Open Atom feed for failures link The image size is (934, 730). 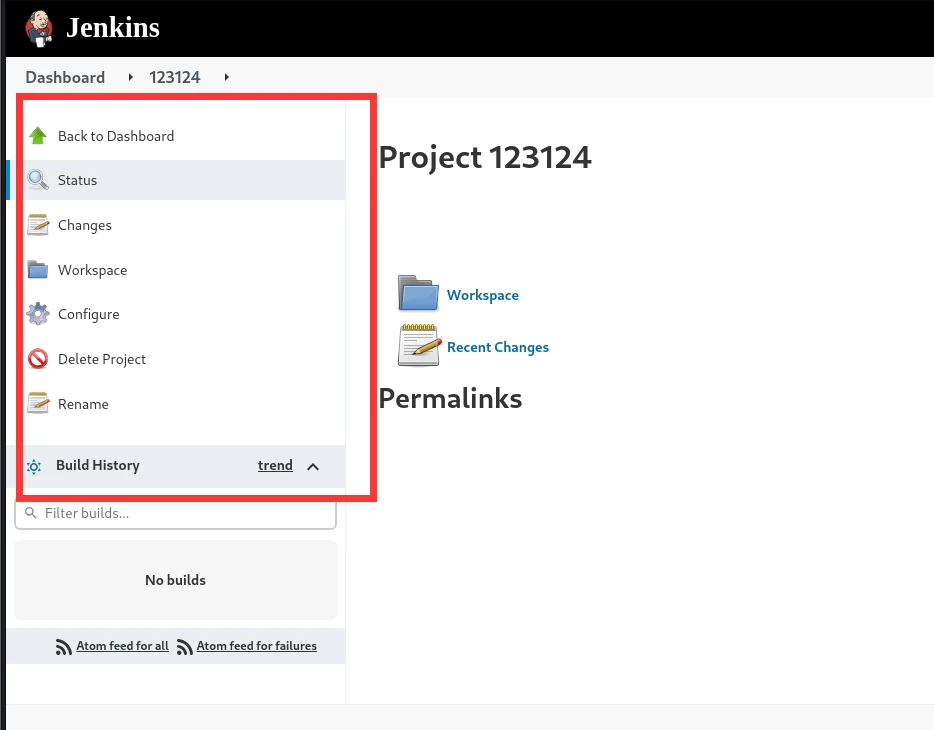tap(257, 646)
